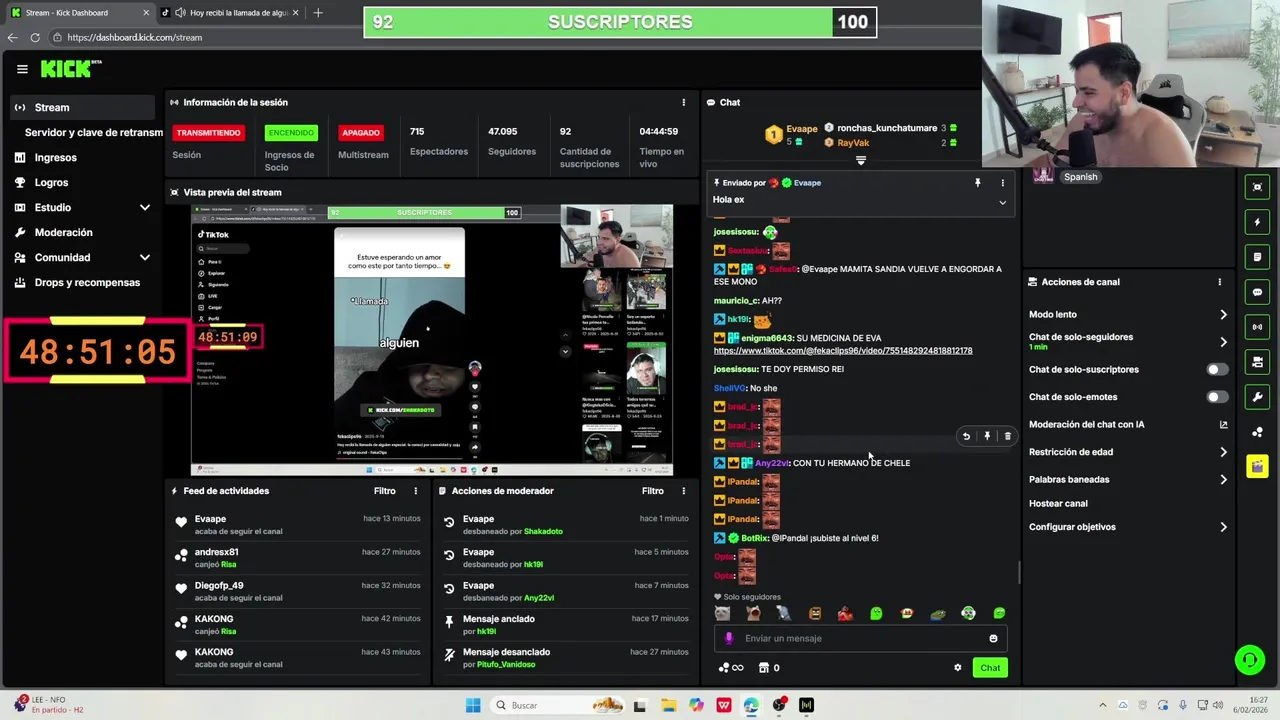Open Información de la sesión options menu
Image resolution: width=1280 pixels, height=720 pixels.
pos(684,102)
